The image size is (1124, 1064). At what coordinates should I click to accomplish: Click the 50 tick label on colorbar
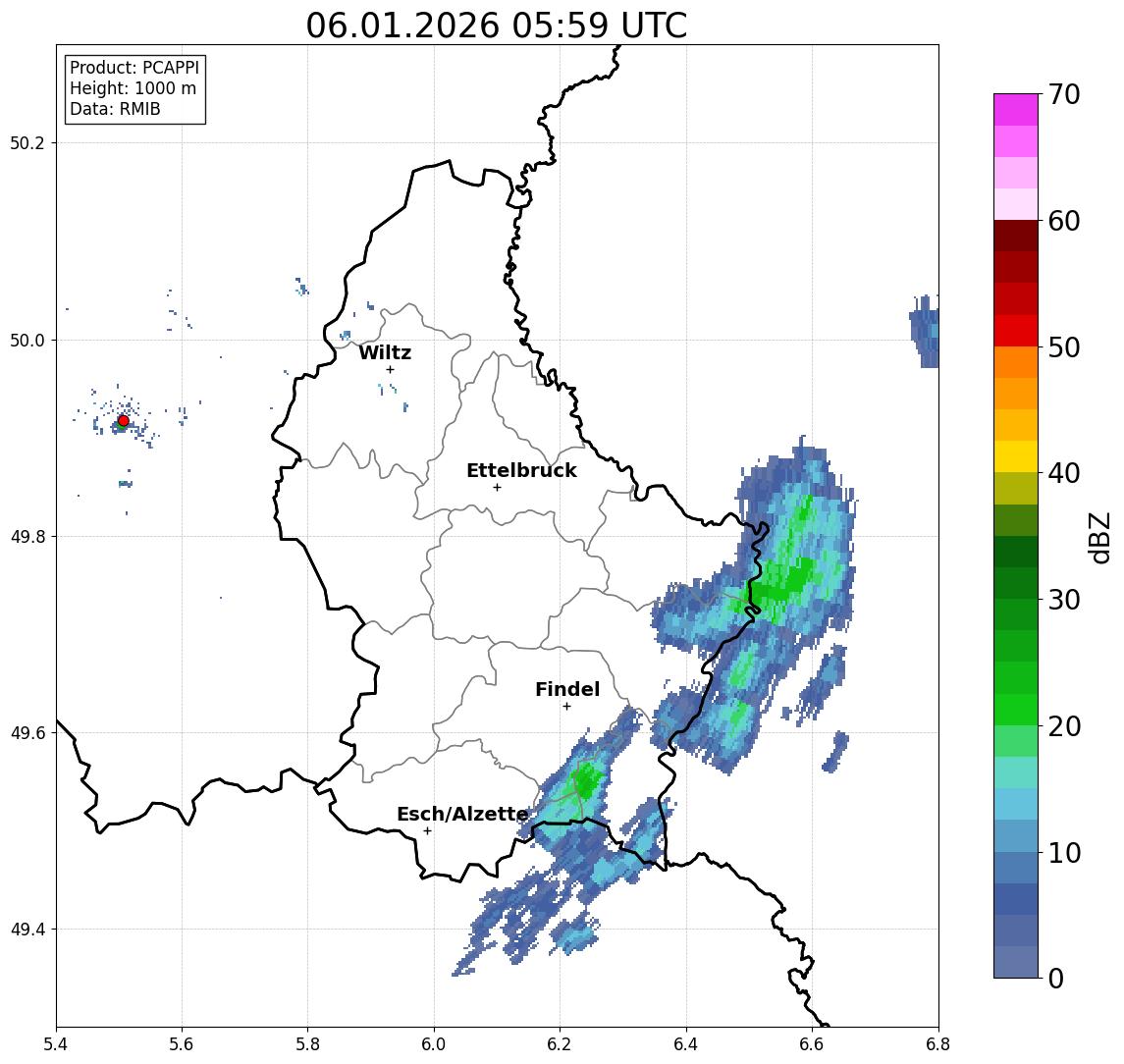tap(1064, 347)
